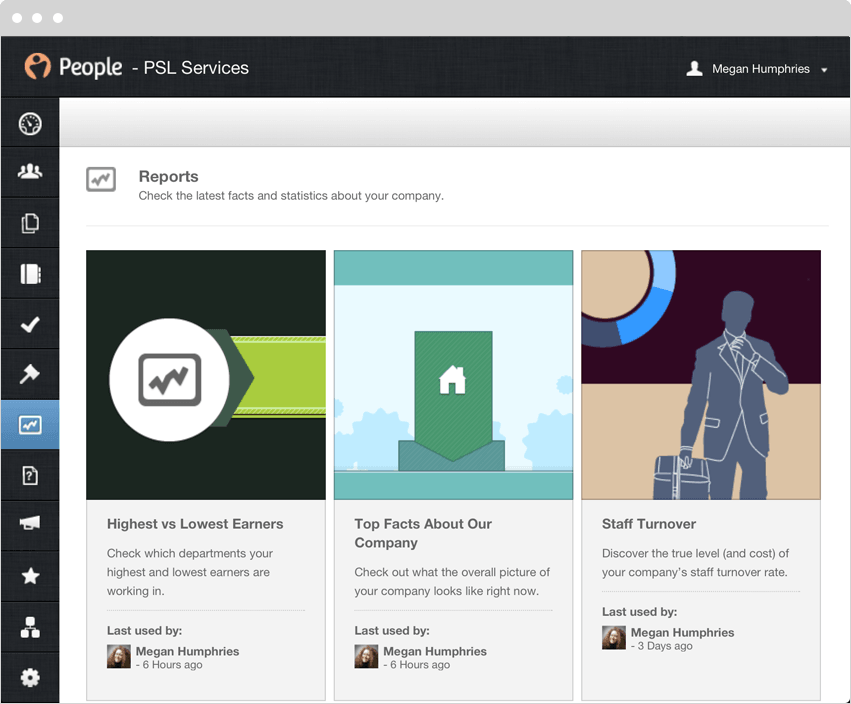The height and width of the screenshot is (704, 851).
Task: Click the employees group icon in sidebar
Action: [x=30, y=173]
